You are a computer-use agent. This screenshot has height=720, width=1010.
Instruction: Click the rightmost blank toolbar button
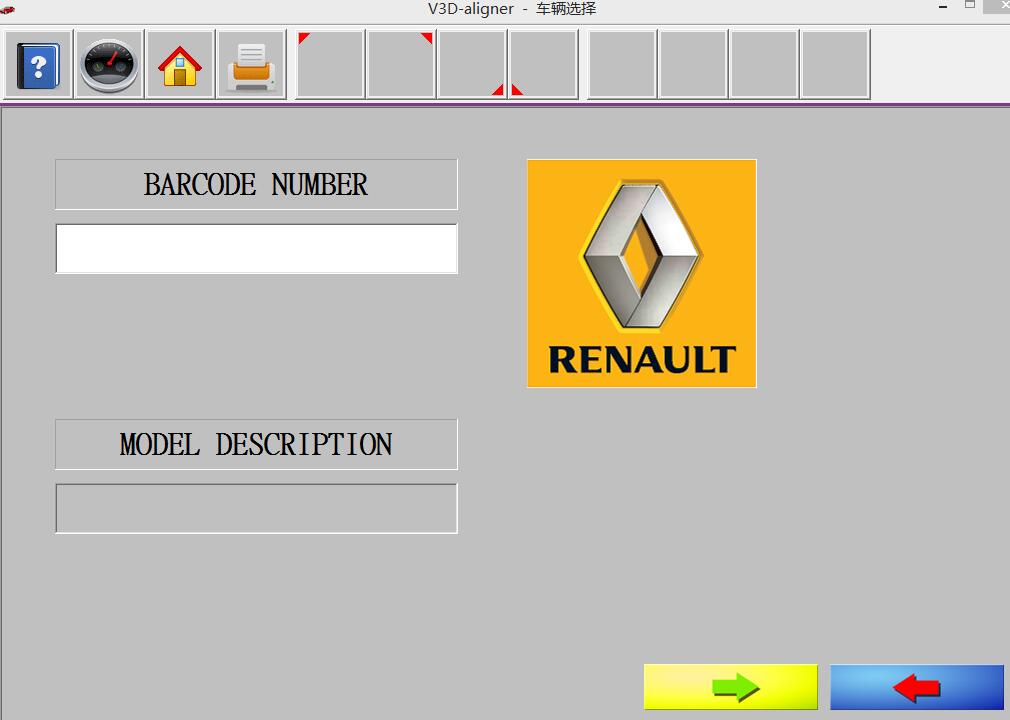pos(835,65)
